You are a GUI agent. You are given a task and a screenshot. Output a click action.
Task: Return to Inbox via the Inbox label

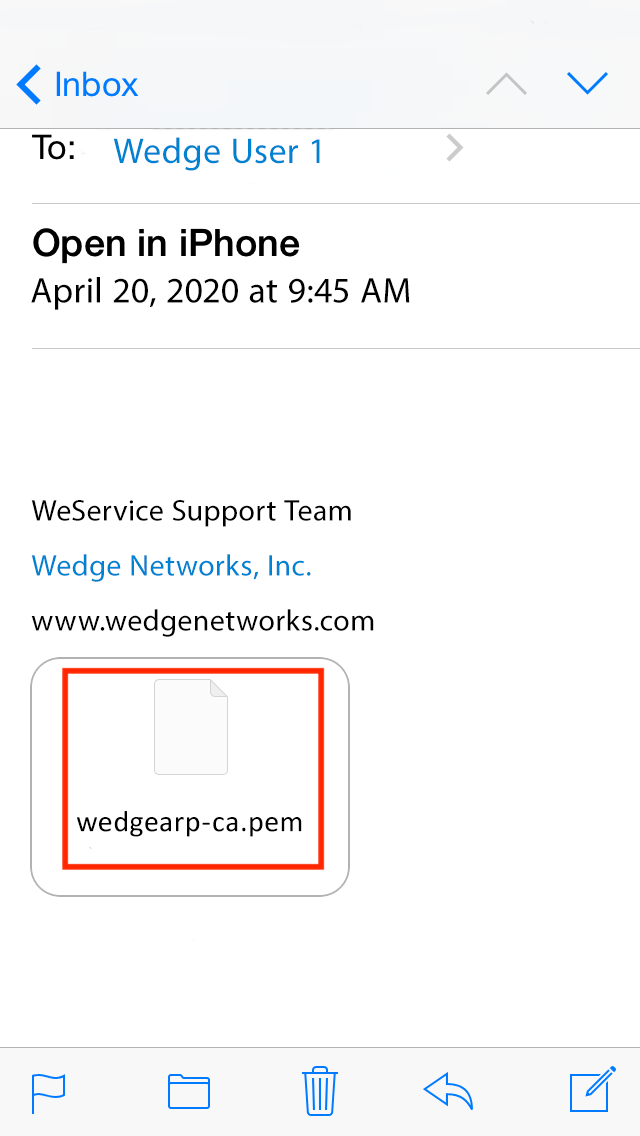[x=96, y=85]
